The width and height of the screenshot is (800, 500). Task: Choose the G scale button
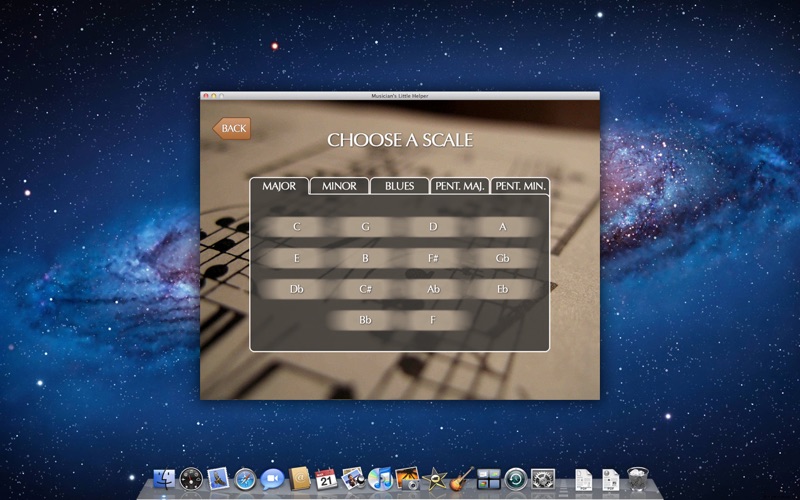pos(365,227)
